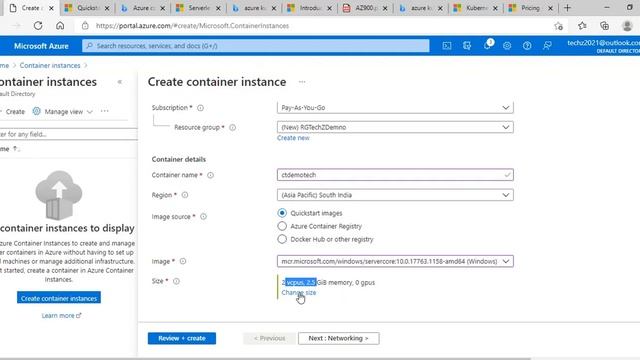This screenshot has height=360, width=640.
Task: Open Azure notifications bell
Action: coord(487,45)
